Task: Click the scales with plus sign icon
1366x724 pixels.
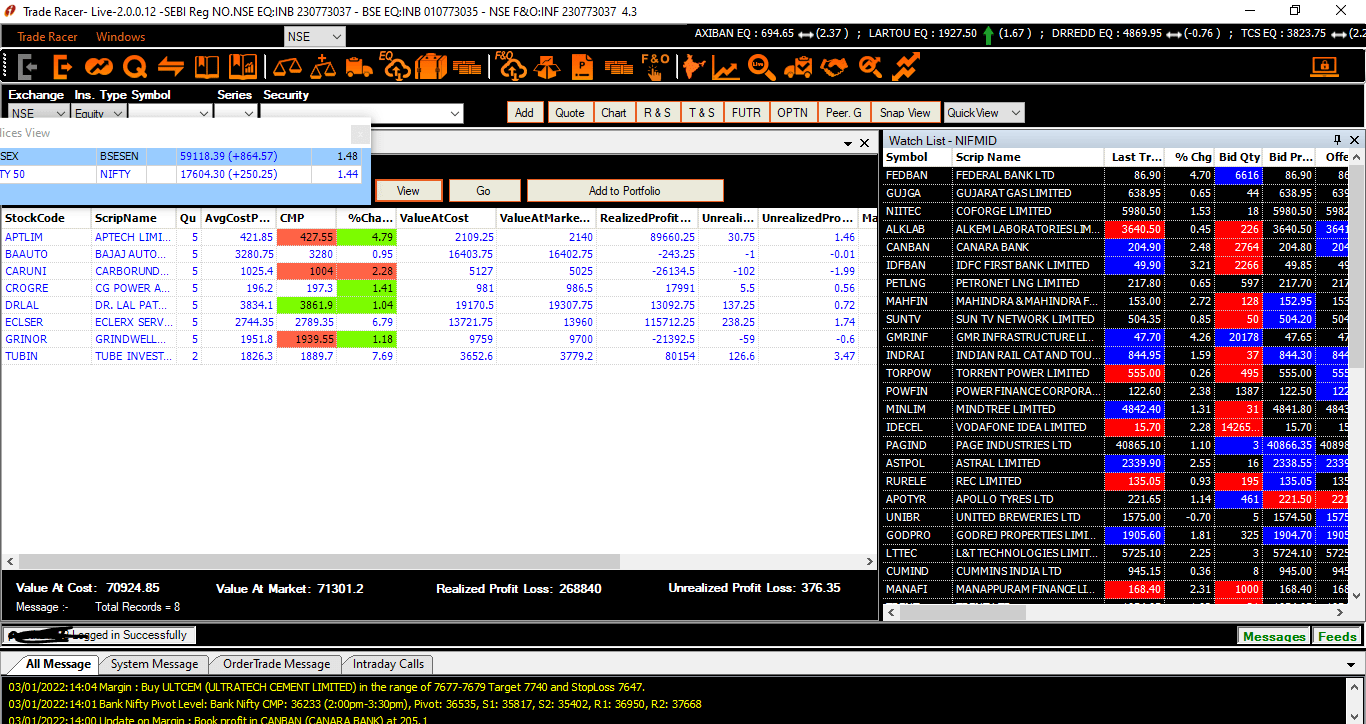Action: [x=323, y=67]
